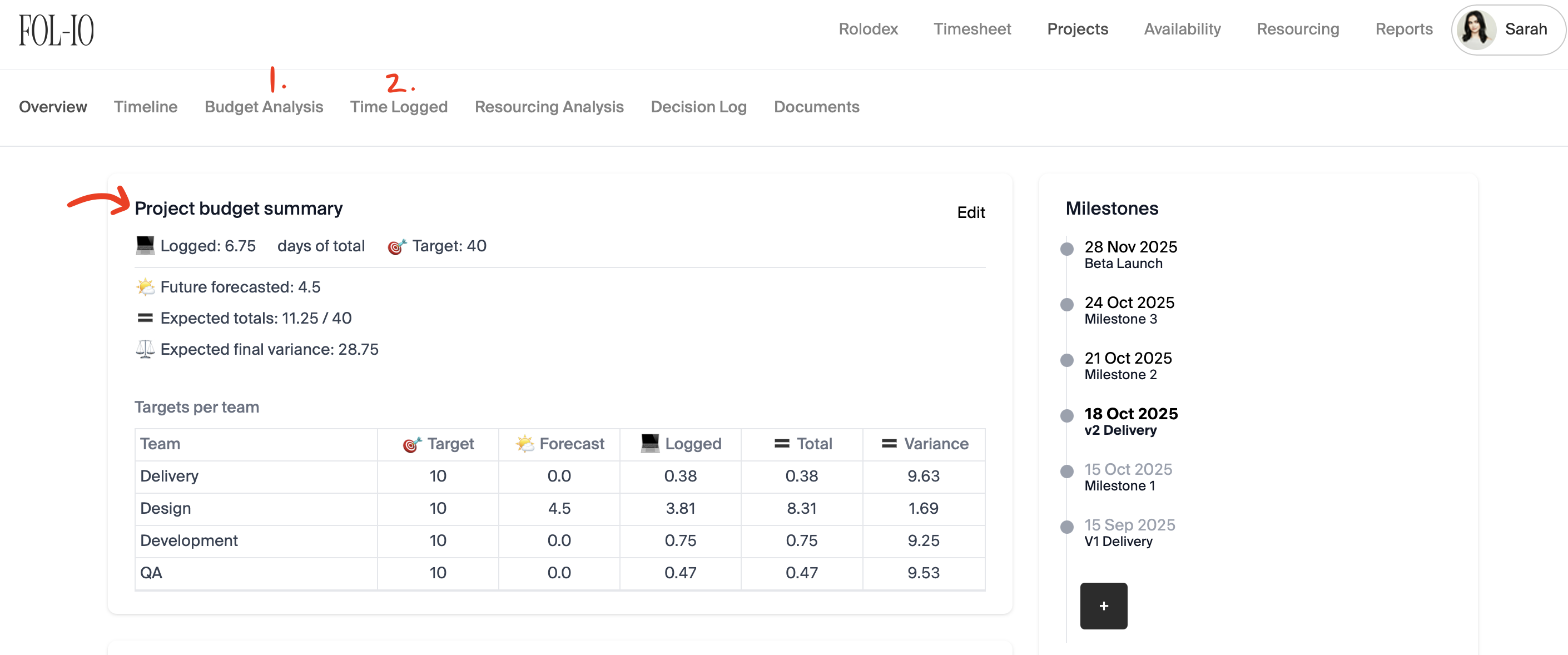Navigate to Reports in top menu
The height and width of the screenshot is (655, 1568).
(1403, 29)
